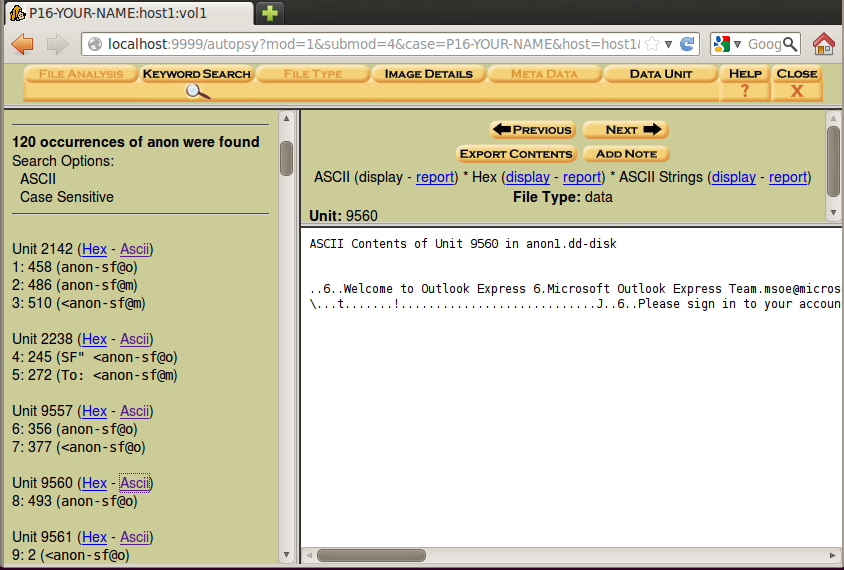Click the horizontal scrollbar thumb under ASCII contents
The height and width of the screenshot is (570, 844).
click(371, 555)
